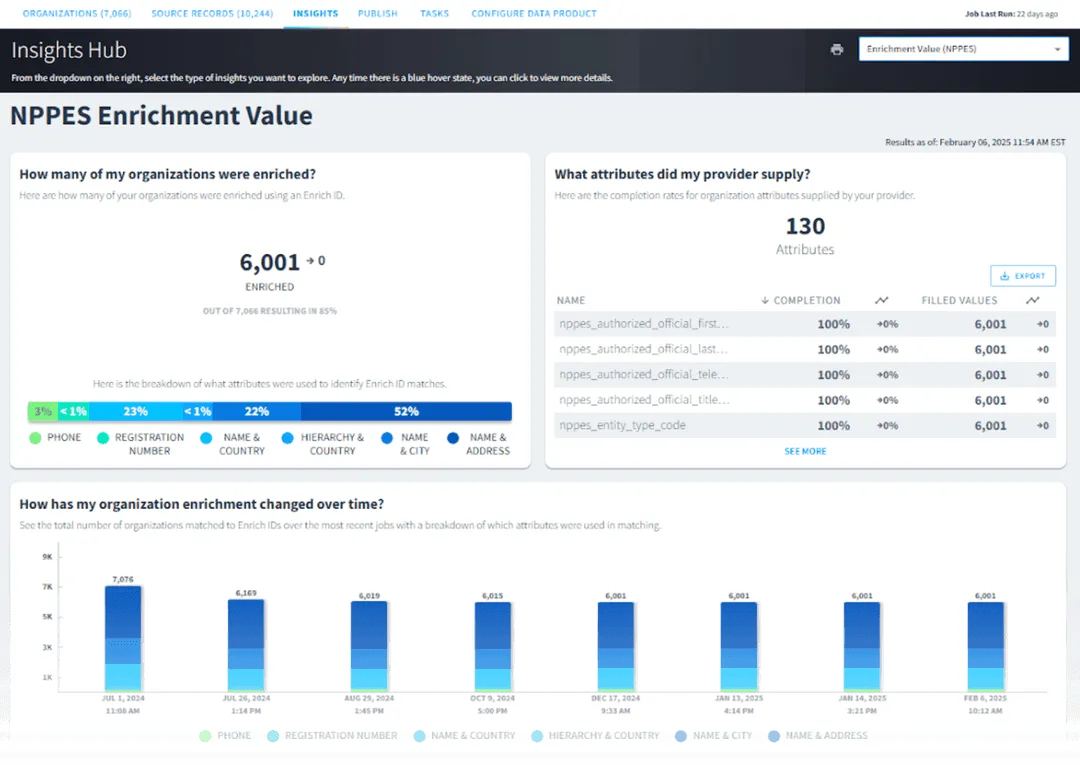Click the trend icon beside Completion header

point(882,301)
